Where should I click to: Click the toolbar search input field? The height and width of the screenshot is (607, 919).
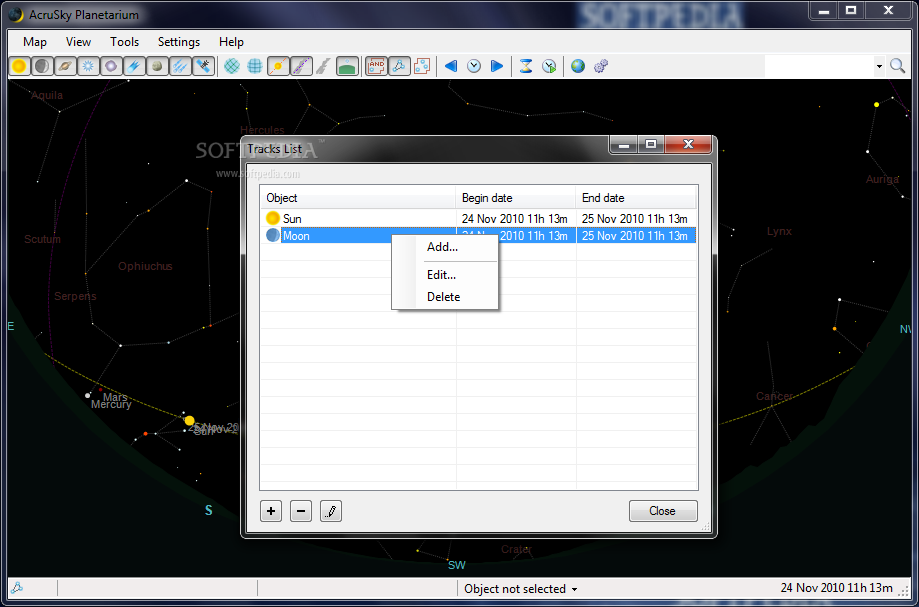click(819, 66)
